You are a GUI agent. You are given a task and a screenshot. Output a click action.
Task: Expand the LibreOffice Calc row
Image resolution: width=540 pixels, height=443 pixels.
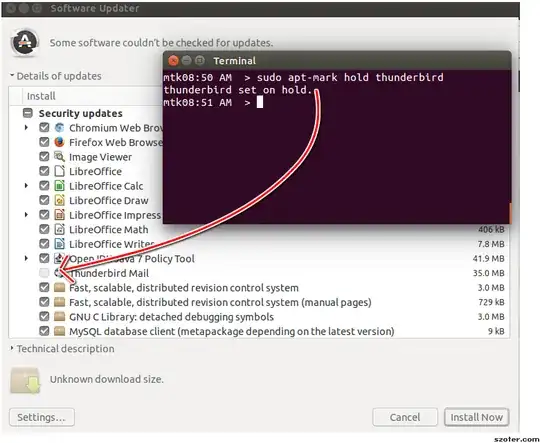pyautogui.click(x=26, y=186)
